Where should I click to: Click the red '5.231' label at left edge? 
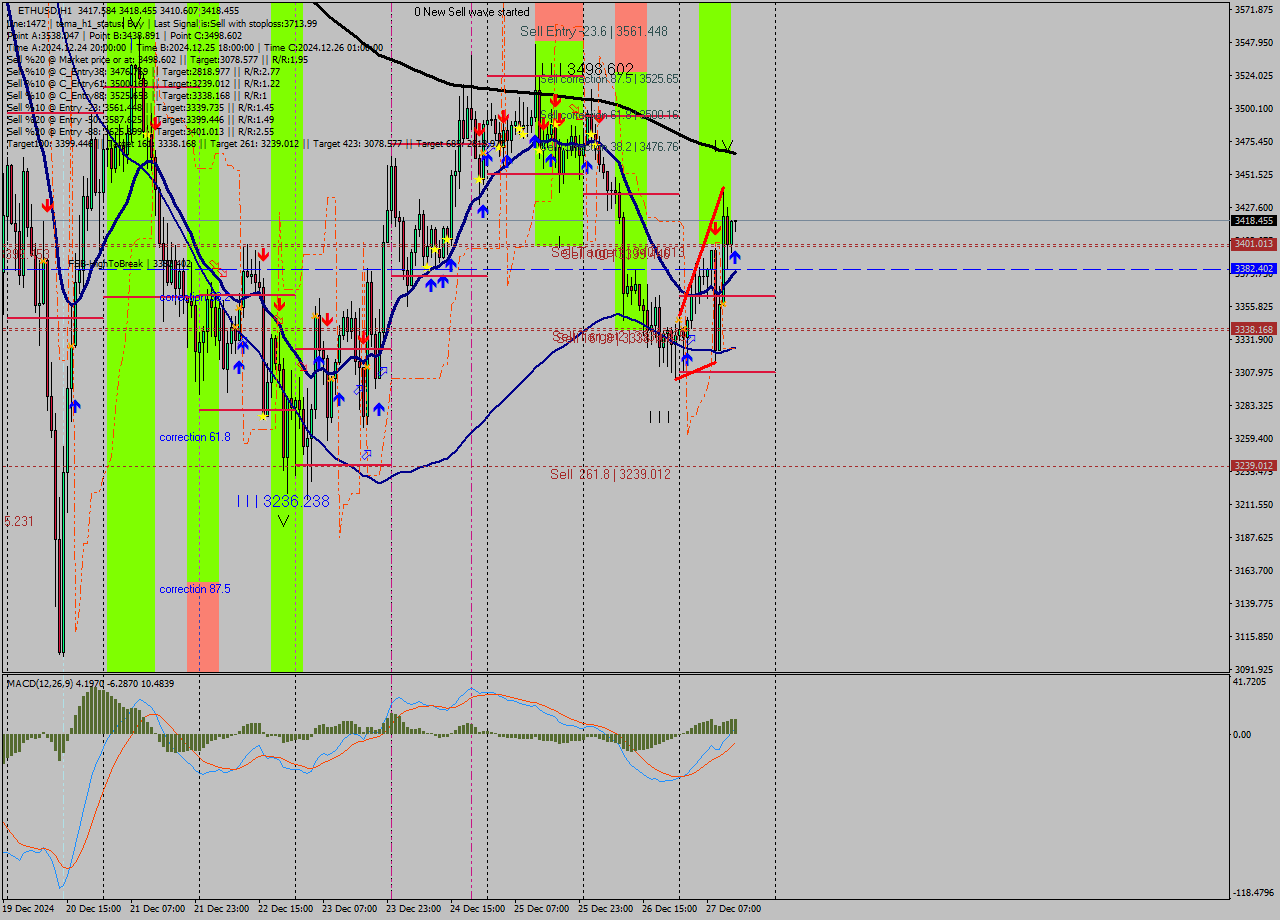[x=19, y=521]
